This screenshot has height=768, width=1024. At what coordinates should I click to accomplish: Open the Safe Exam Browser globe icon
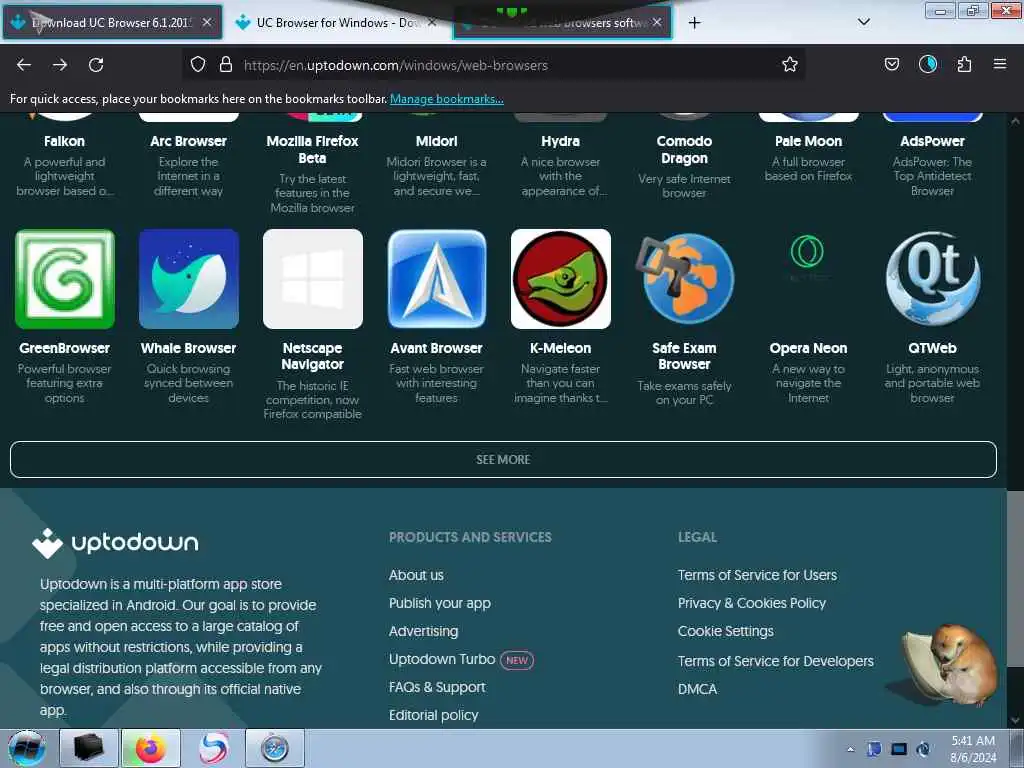tap(684, 279)
